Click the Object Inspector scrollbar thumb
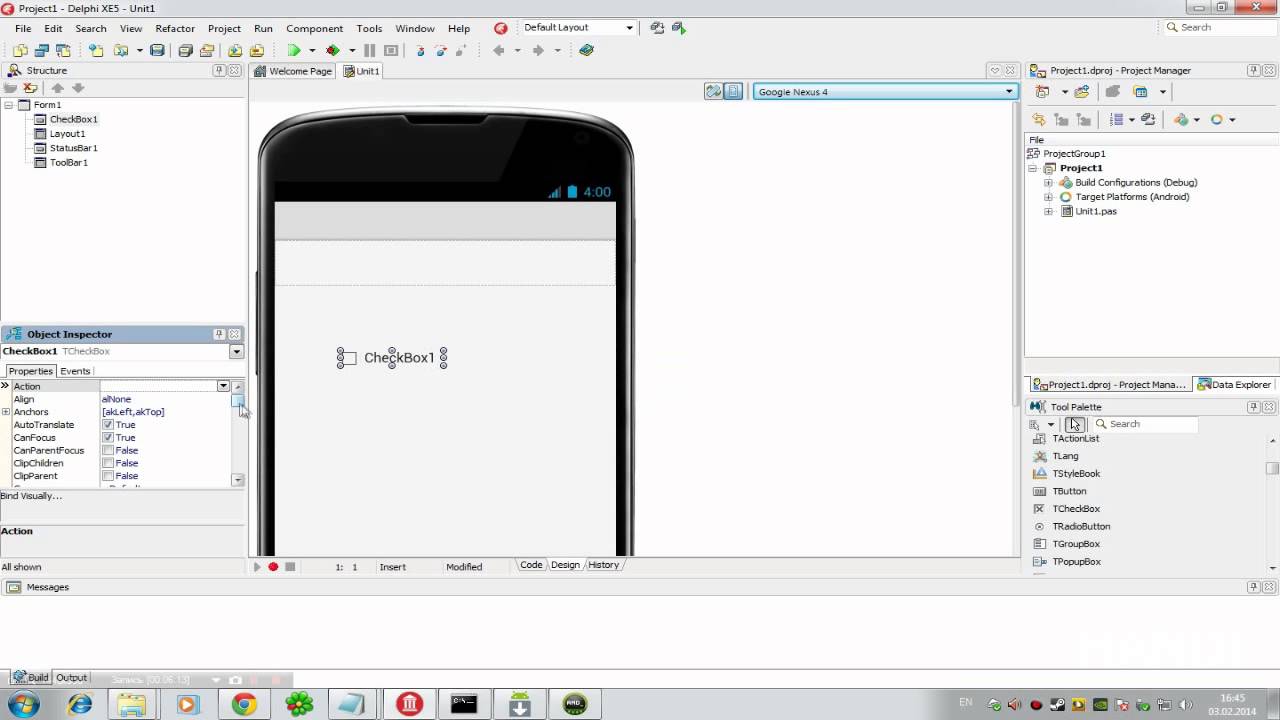Image resolution: width=1280 pixels, height=720 pixels. click(x=238, y=401)
